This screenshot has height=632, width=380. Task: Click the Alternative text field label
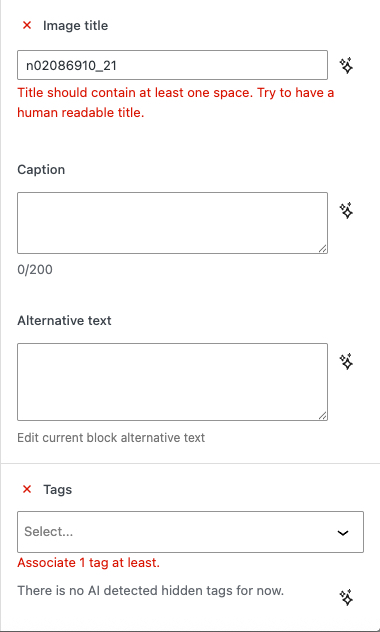64,321
